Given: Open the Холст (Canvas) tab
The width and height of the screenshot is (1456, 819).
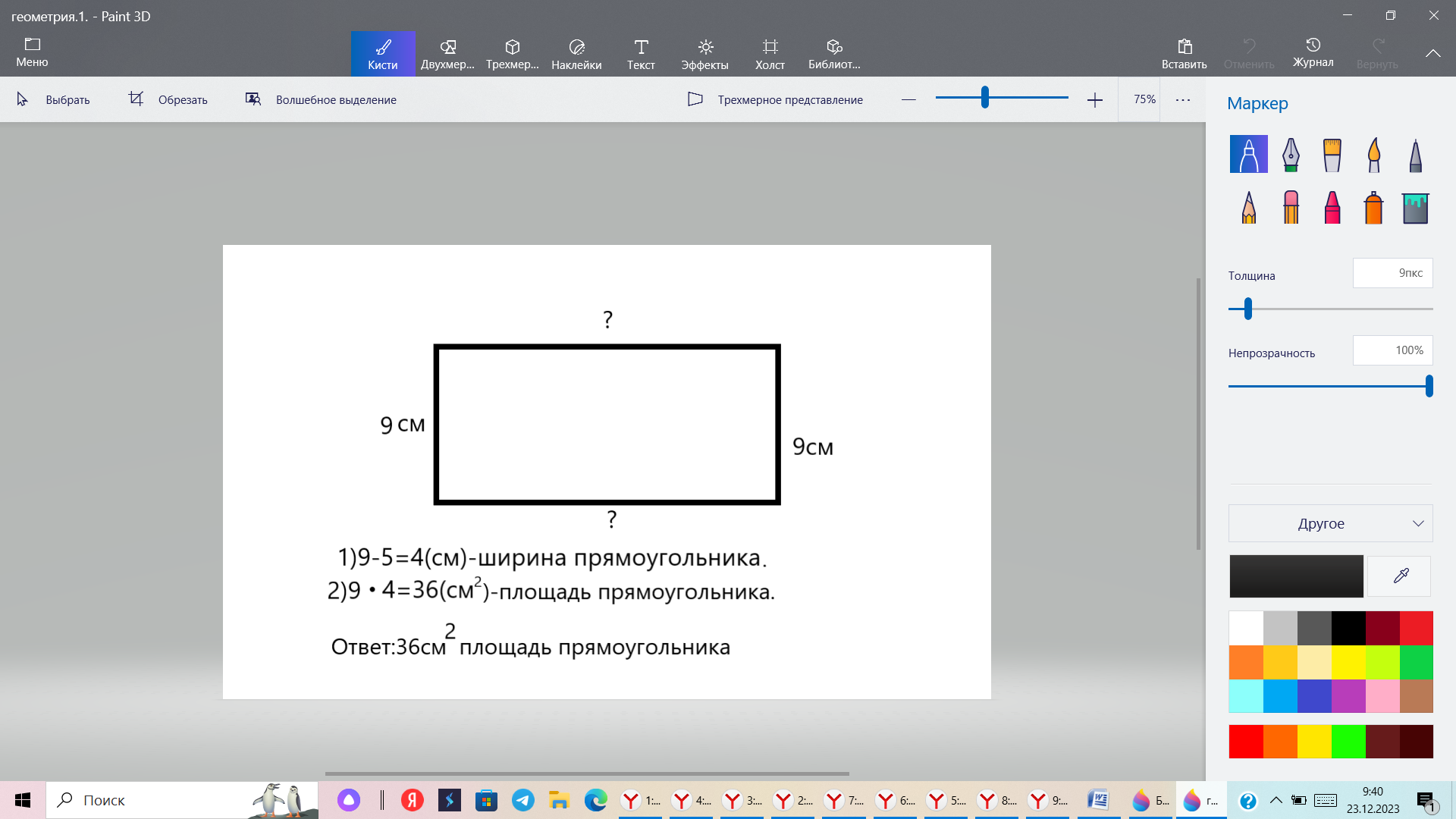Looking at the screenshot, I should tap(770, 54).
